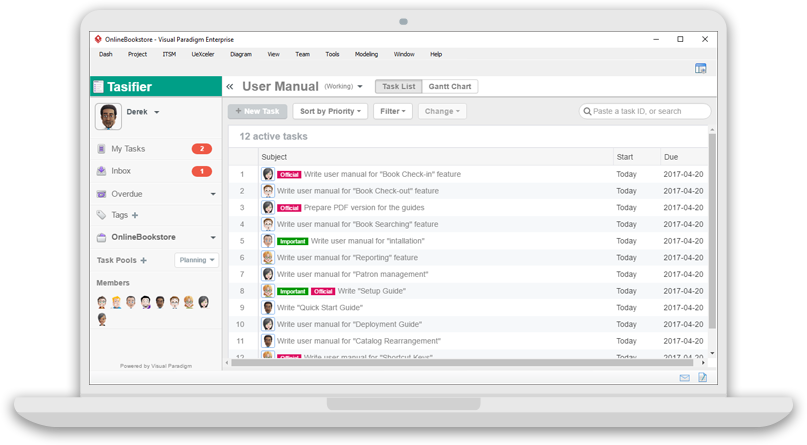Viewport: 807px width, 445px height.
Task: Click the search magnifier icon
Action: pyautogui.click(x=587, y=111)
